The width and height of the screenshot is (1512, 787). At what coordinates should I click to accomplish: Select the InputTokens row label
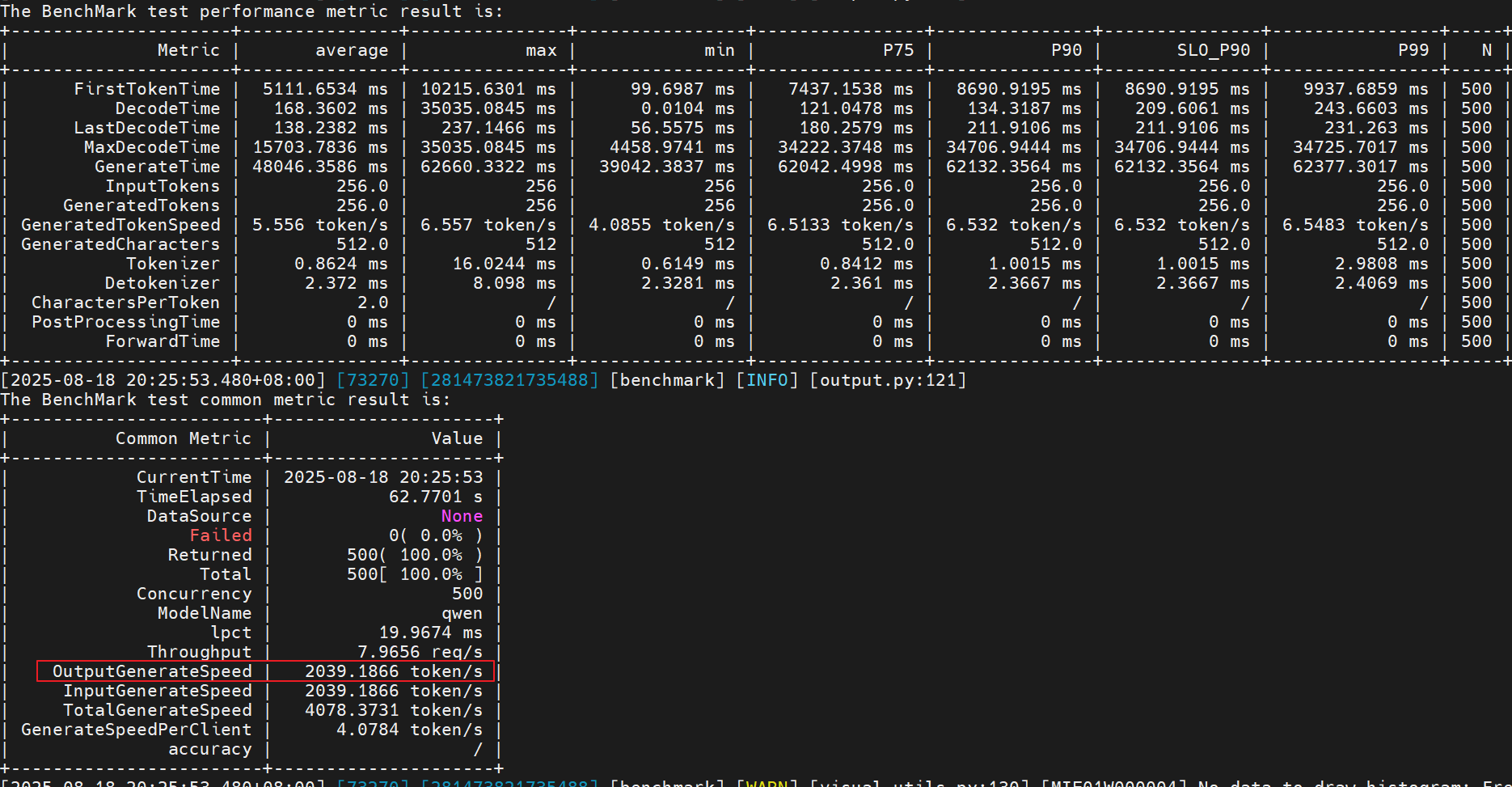pyautogui.click(x=163, y=186)
